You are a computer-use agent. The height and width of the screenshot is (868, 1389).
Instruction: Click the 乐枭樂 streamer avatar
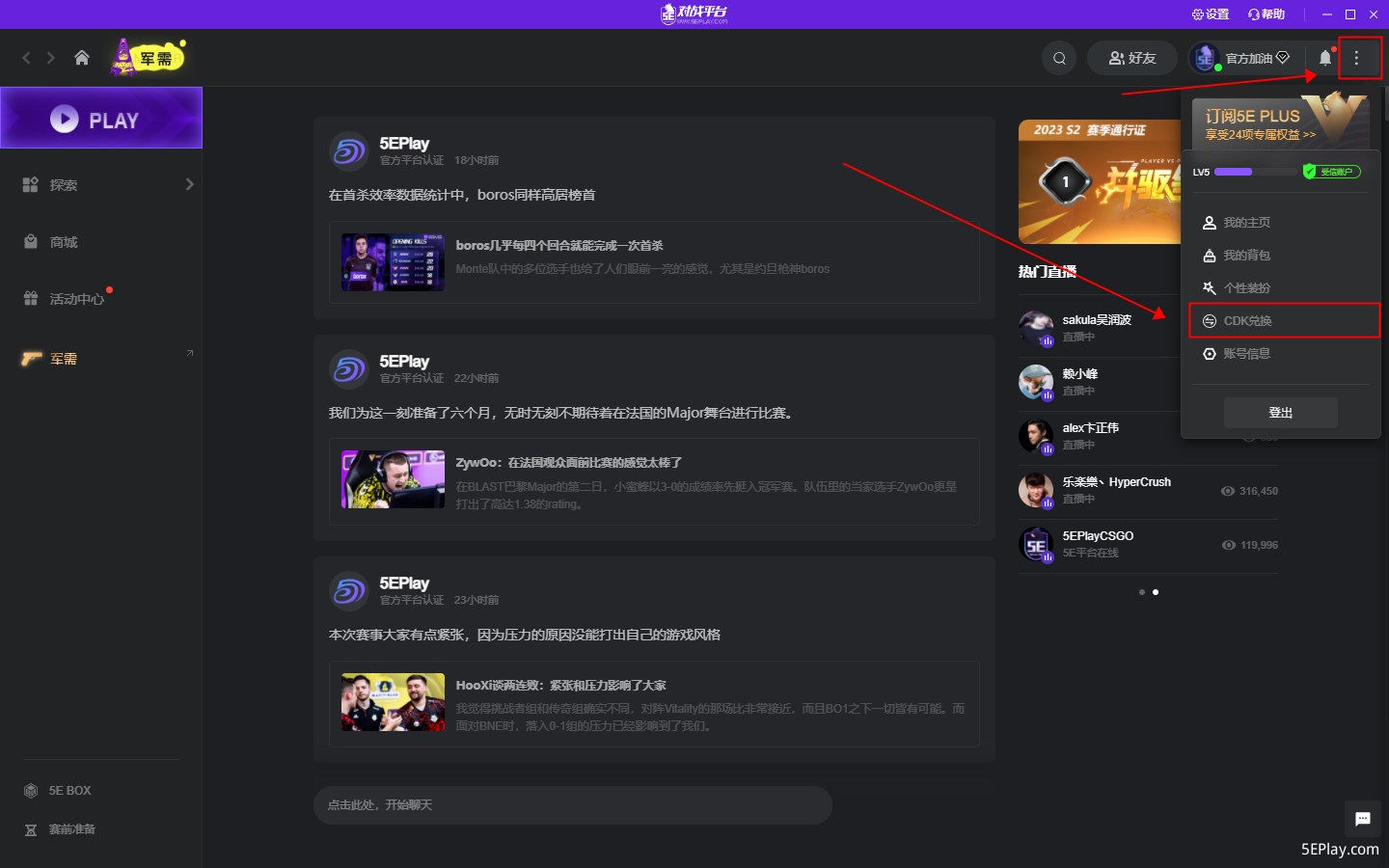1036,490
